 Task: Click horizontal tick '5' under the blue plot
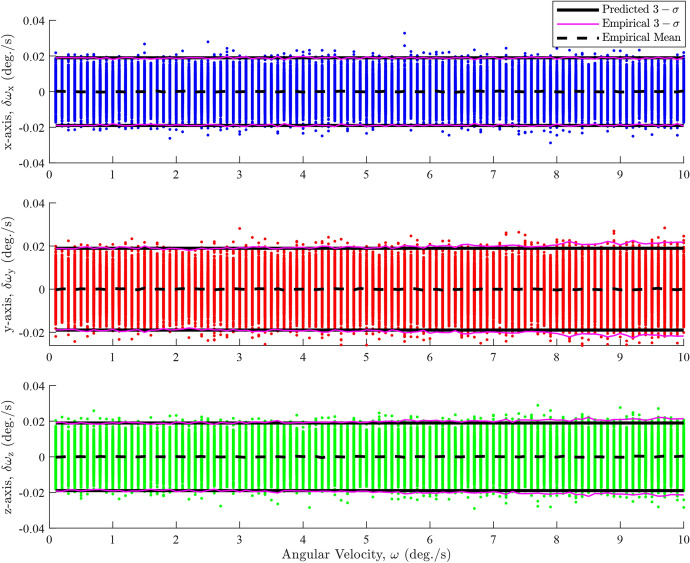[366, 174]
